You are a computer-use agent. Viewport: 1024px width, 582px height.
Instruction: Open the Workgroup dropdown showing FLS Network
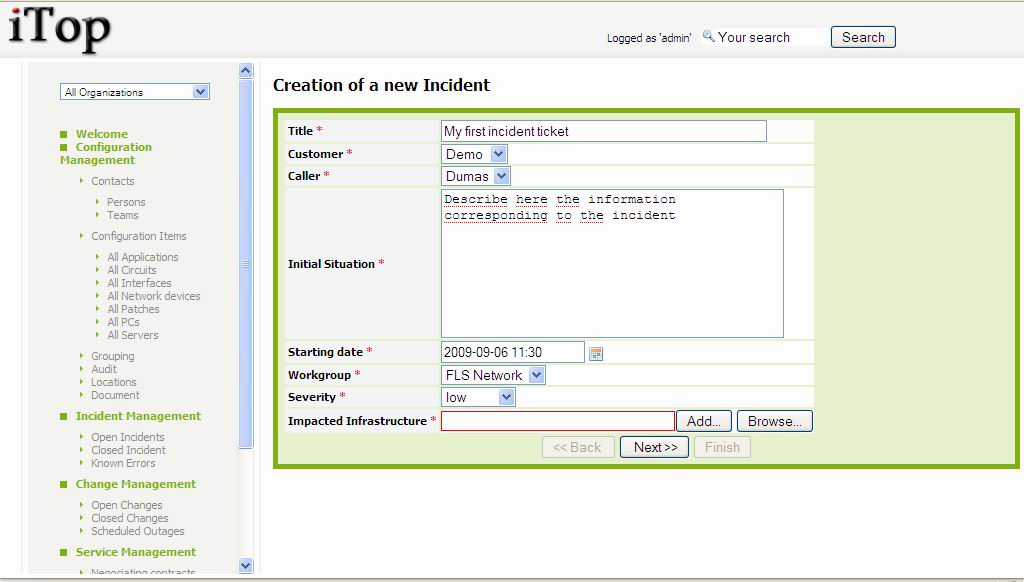[x=493, y=375]
